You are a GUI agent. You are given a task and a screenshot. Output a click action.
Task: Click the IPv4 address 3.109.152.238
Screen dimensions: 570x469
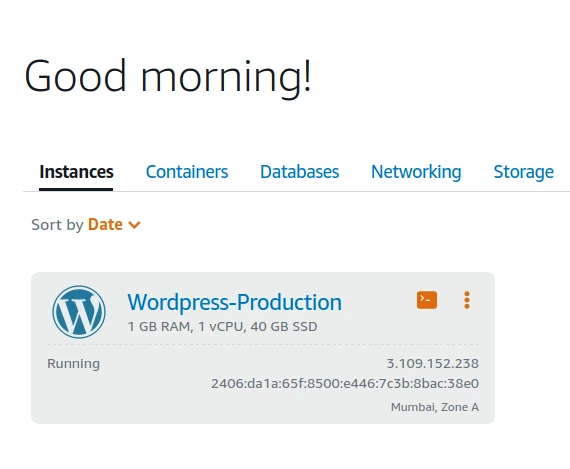[x=433, y=364]
